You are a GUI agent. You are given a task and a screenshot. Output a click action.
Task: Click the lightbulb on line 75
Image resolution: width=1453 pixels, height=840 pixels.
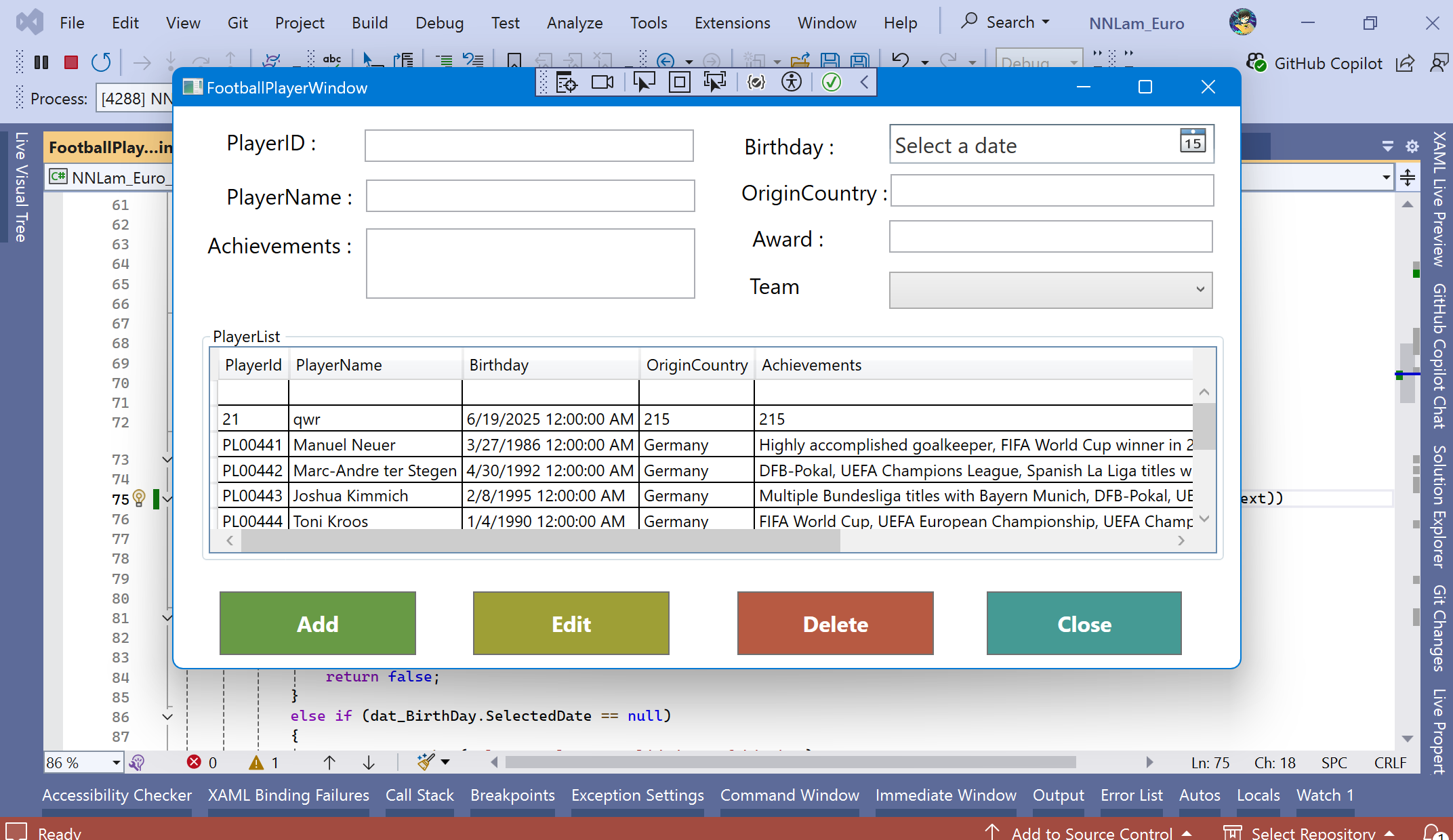click(139, 499)
